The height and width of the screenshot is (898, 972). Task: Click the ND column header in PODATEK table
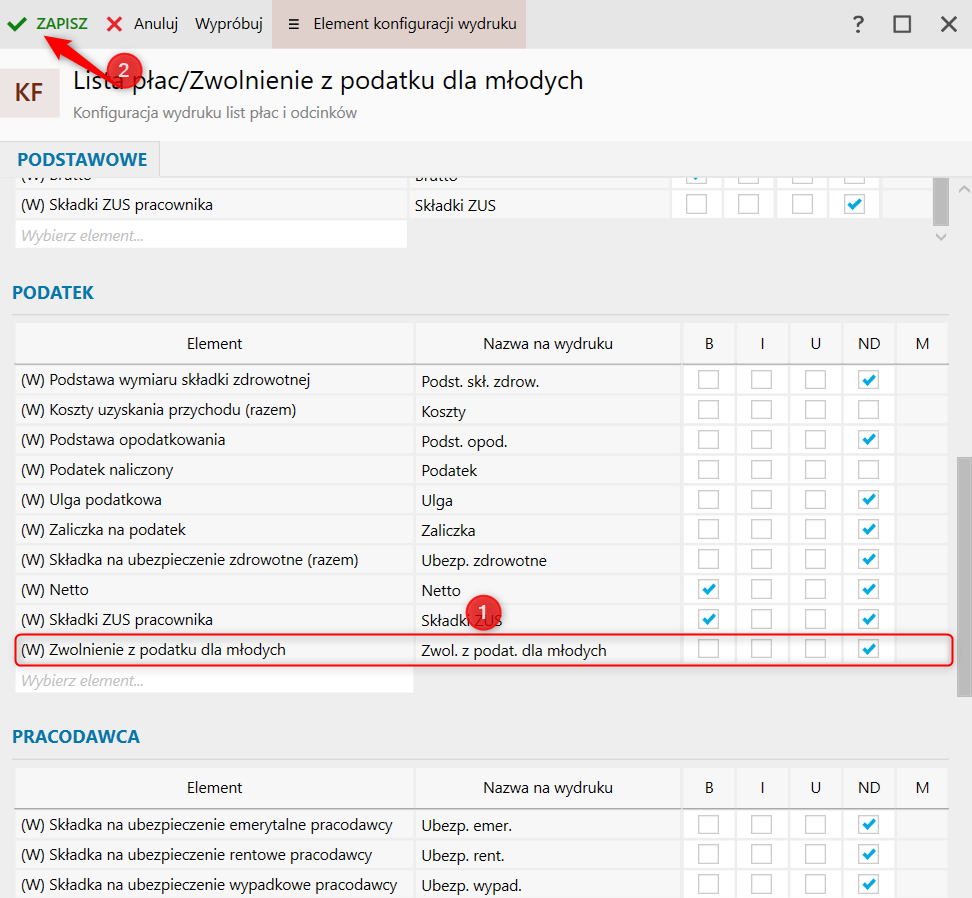(868, 343)
